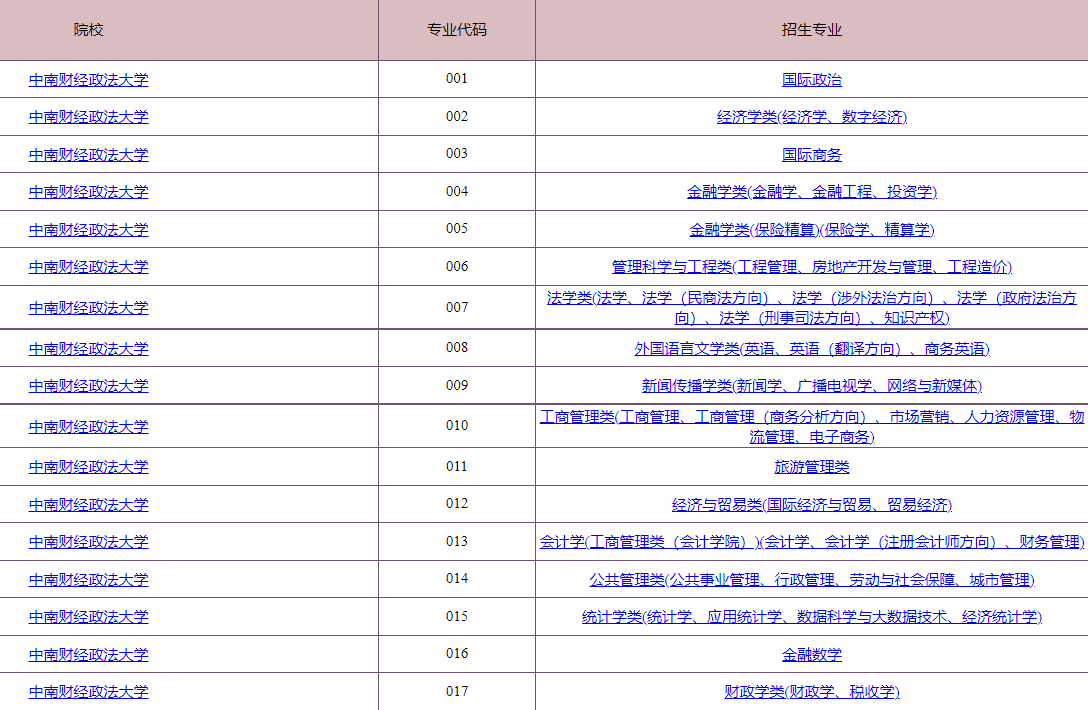Select major code cell 015
Image resolution: width=1088 pixels, height=710 pixels.
click(457, 616)
